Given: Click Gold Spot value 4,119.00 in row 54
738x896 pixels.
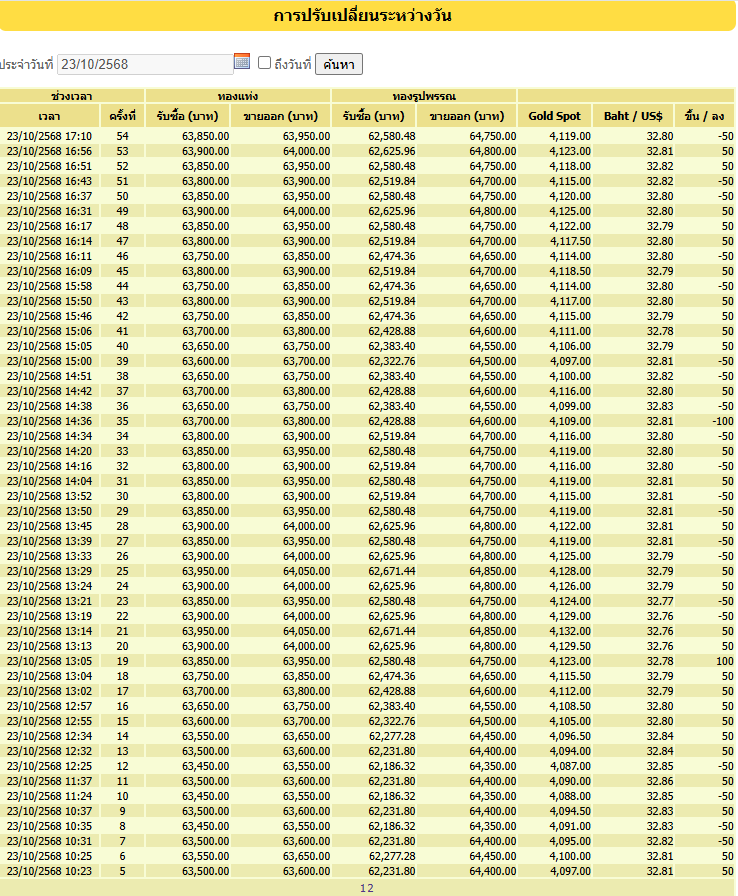Looking at the screenshot, I should 570,136.
